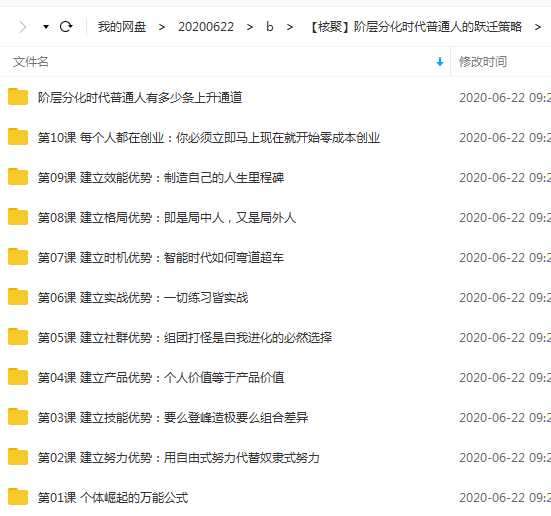This screenshot has width=551, height=516.
Task: Select folder icon for 第04课 建立产品优势
Action: click(x=18, y=377)
